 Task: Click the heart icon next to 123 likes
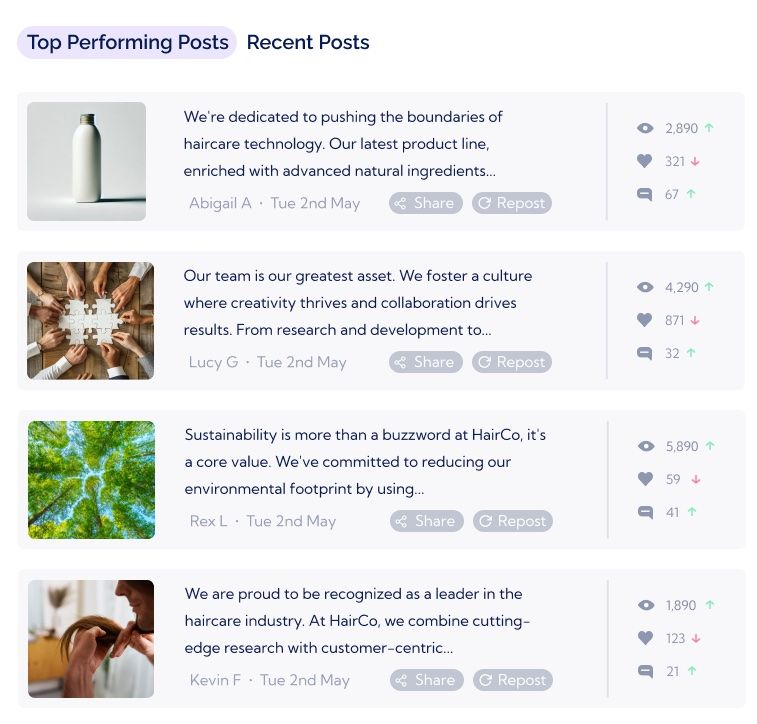click(645, 638)
